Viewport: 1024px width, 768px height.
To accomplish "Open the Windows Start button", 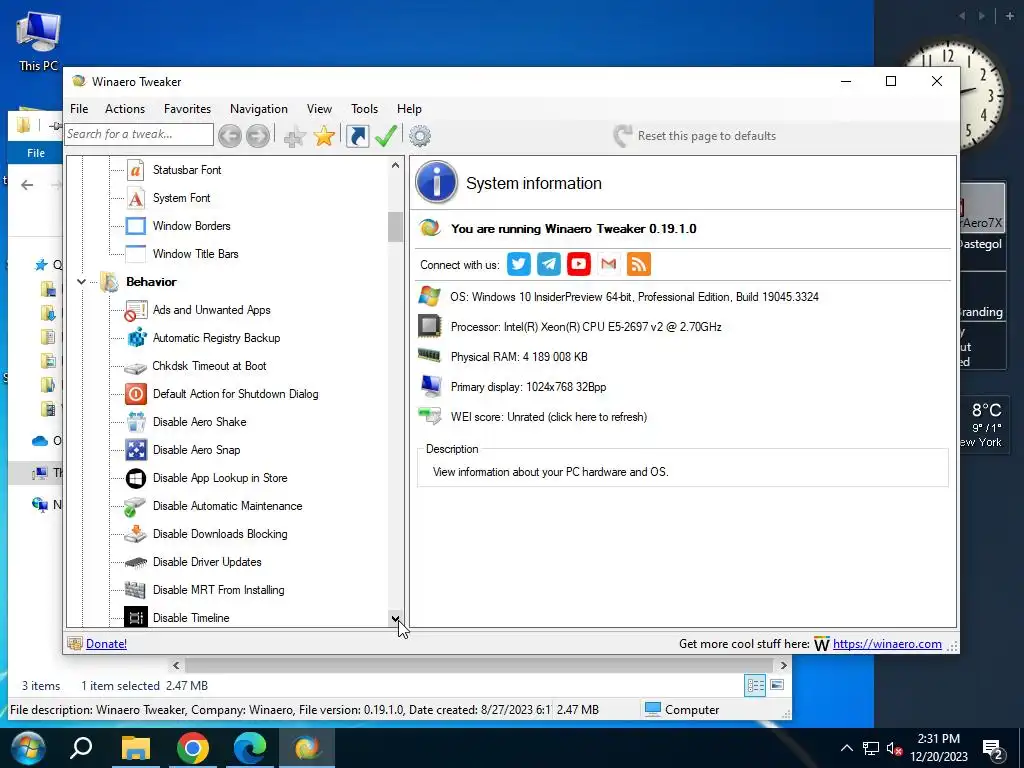I will point(27,748).
